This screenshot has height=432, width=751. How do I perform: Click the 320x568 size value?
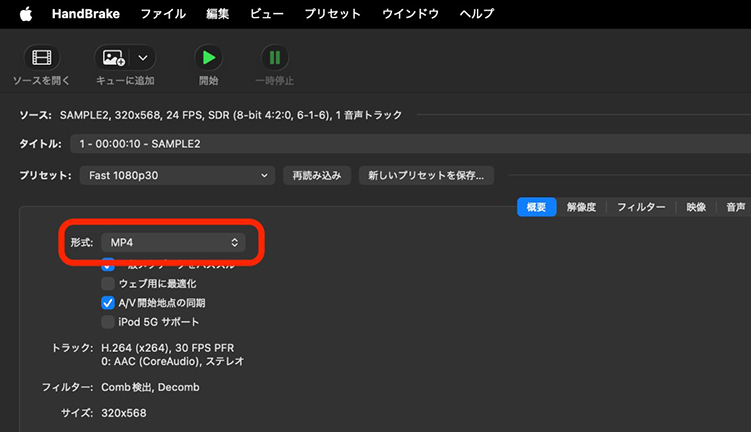click(x=124, y=413)
